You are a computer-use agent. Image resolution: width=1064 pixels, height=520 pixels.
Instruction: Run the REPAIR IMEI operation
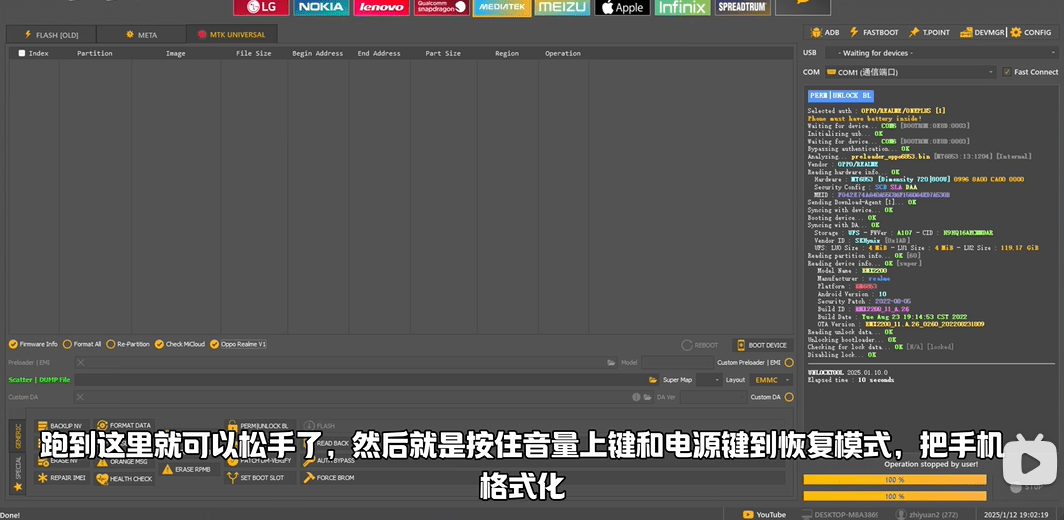[x=62, y=478]
